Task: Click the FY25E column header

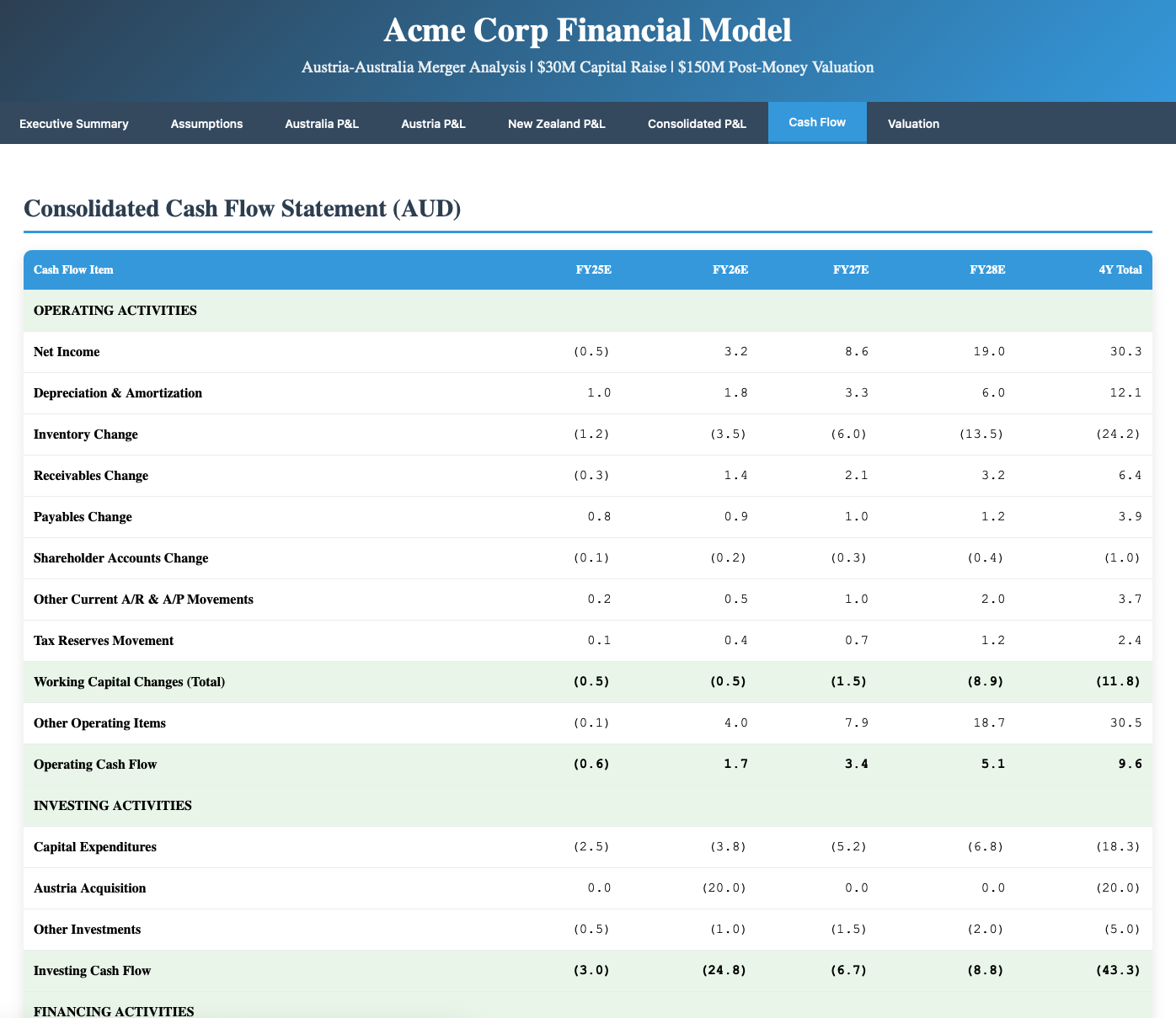Action: tap(593, 270)
